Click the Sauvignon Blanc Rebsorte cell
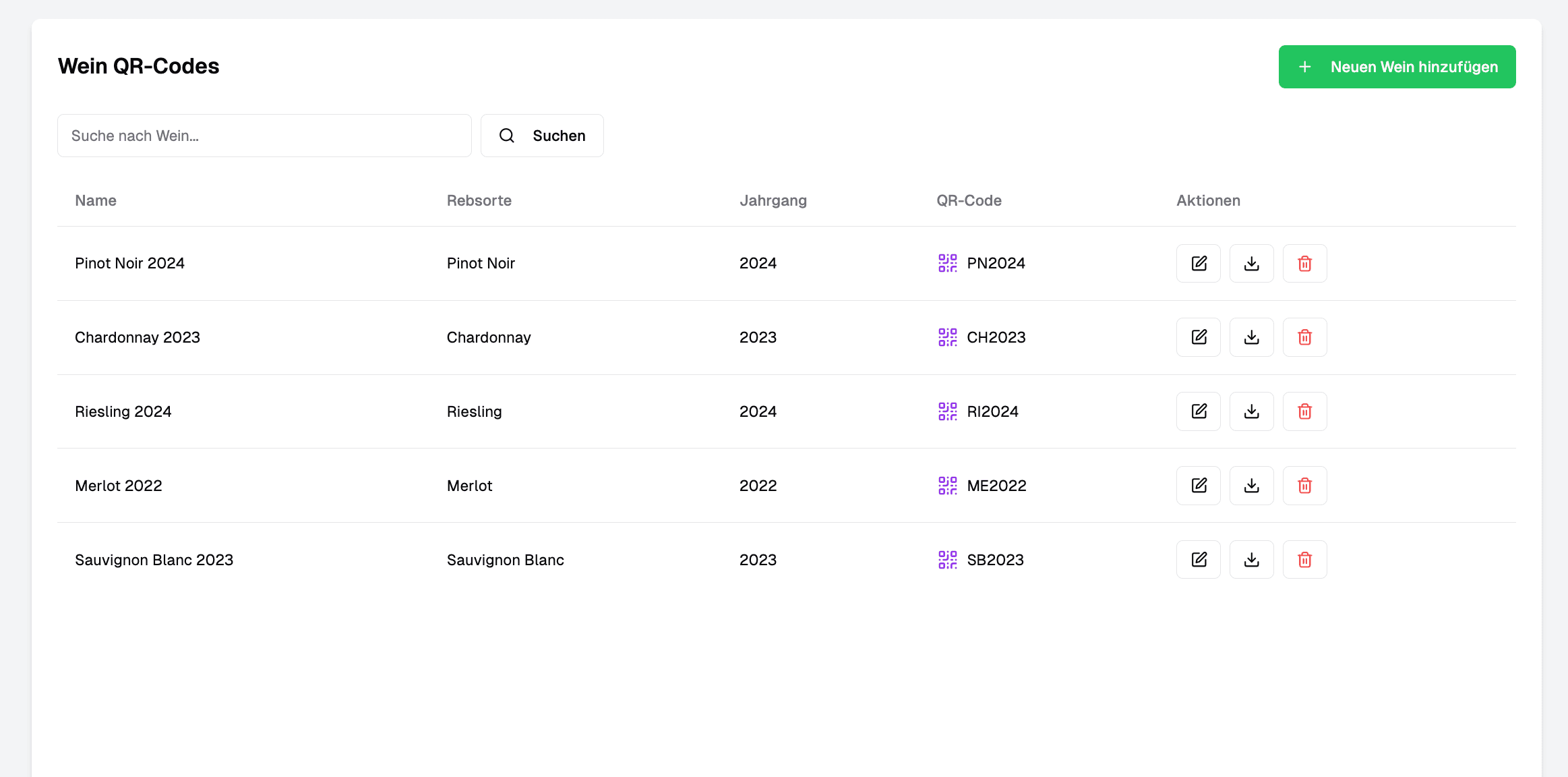Viewport: 1568px width, 777px height. pyautogui.click(x=506, y=560)
